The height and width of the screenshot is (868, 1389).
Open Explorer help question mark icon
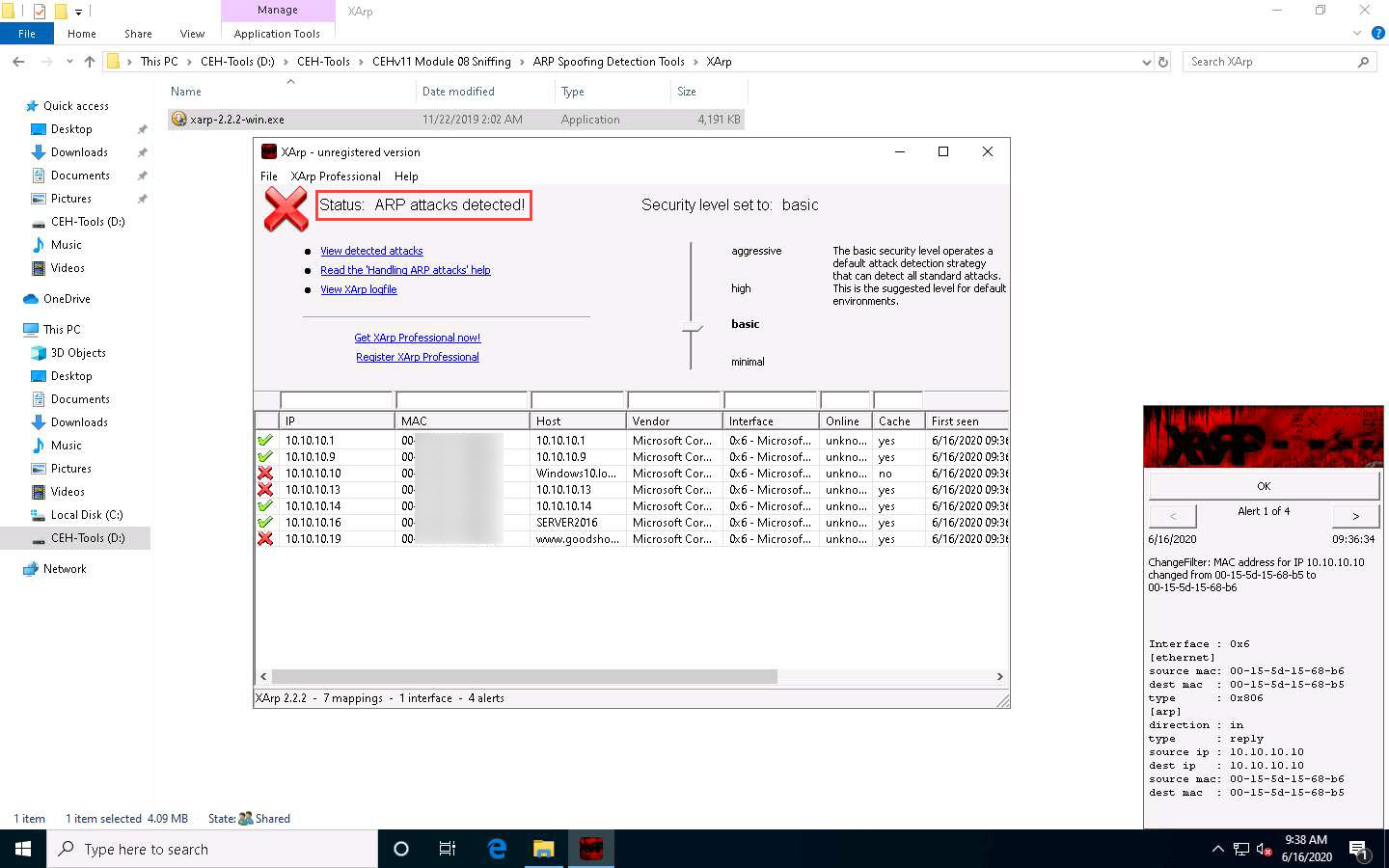[x=1378, y=33]
